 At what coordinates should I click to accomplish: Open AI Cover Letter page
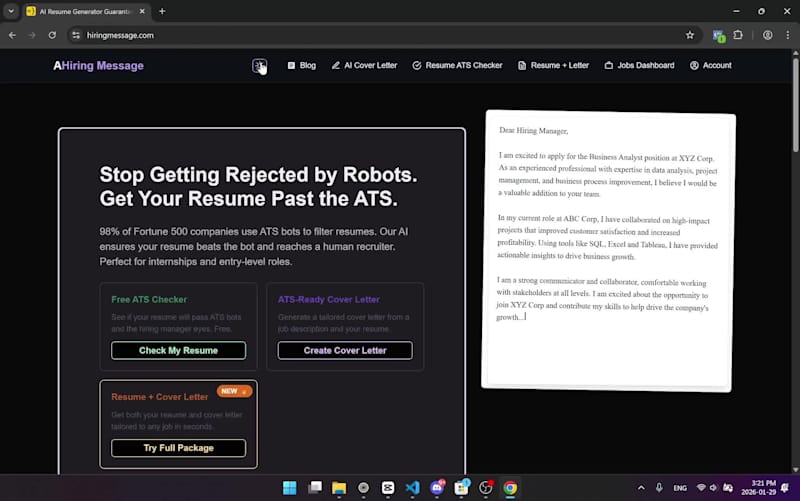click(x=364, y=65)
